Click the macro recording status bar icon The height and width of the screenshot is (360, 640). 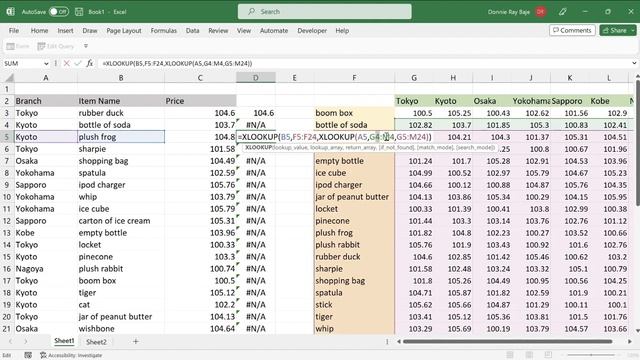pyautogui.click(x=28, y=355)
